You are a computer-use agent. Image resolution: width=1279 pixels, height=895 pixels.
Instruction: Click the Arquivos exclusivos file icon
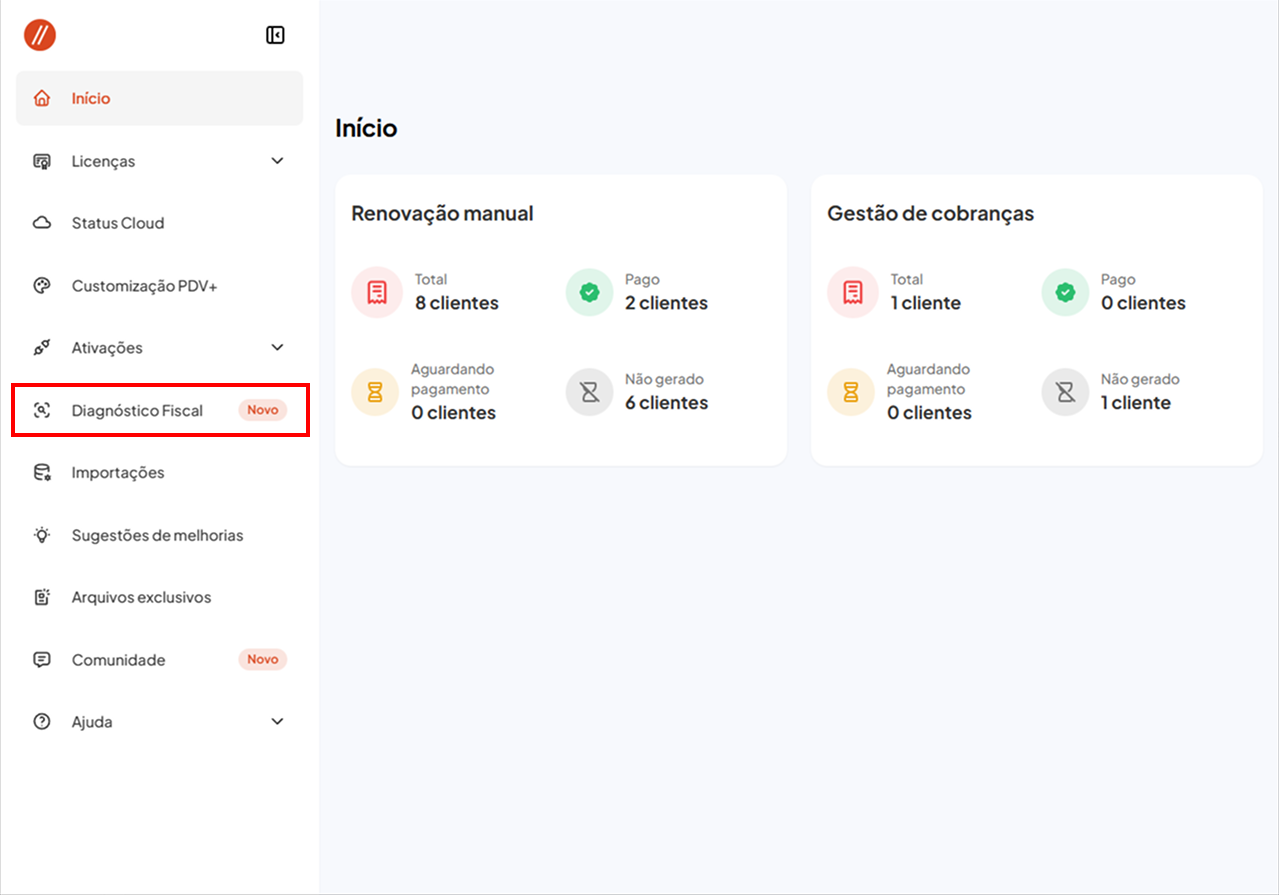tap(42, 598)
